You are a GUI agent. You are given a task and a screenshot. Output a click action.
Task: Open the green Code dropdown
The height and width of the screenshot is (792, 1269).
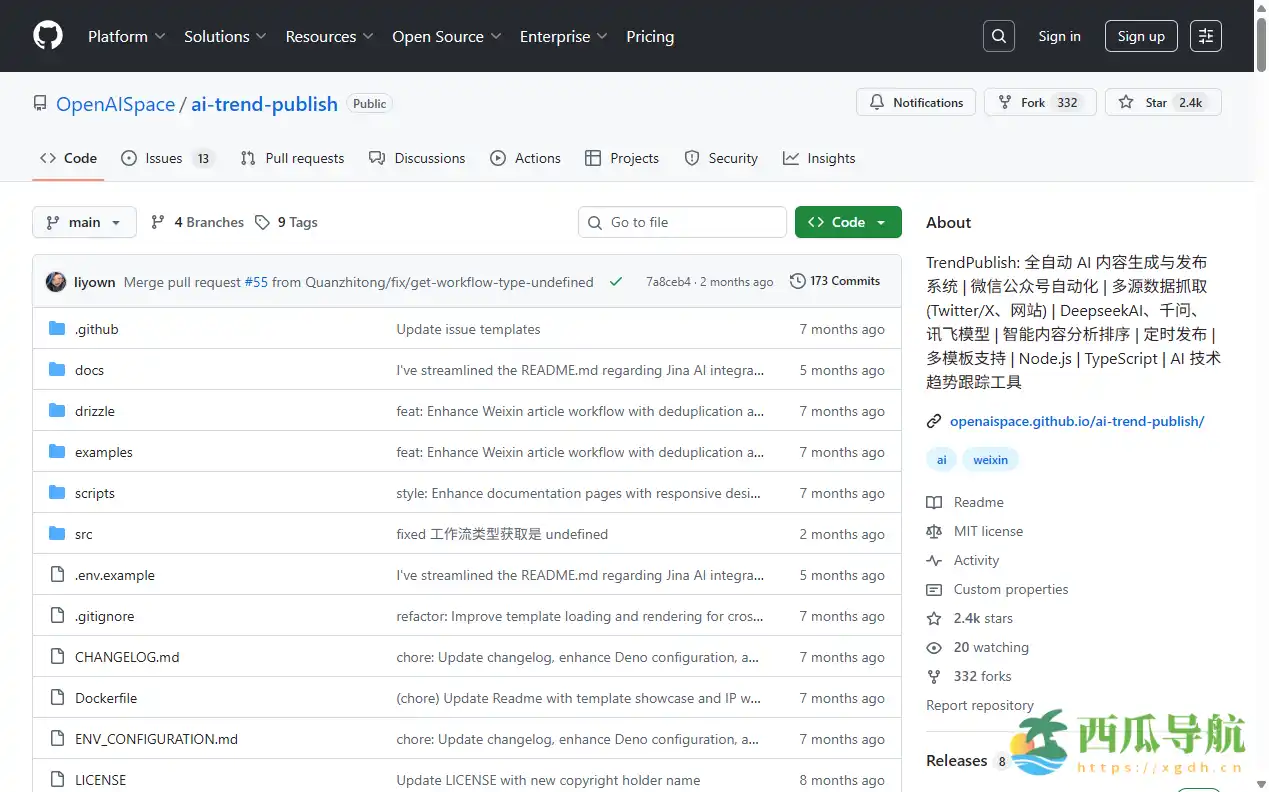click(x=847, y=222)
